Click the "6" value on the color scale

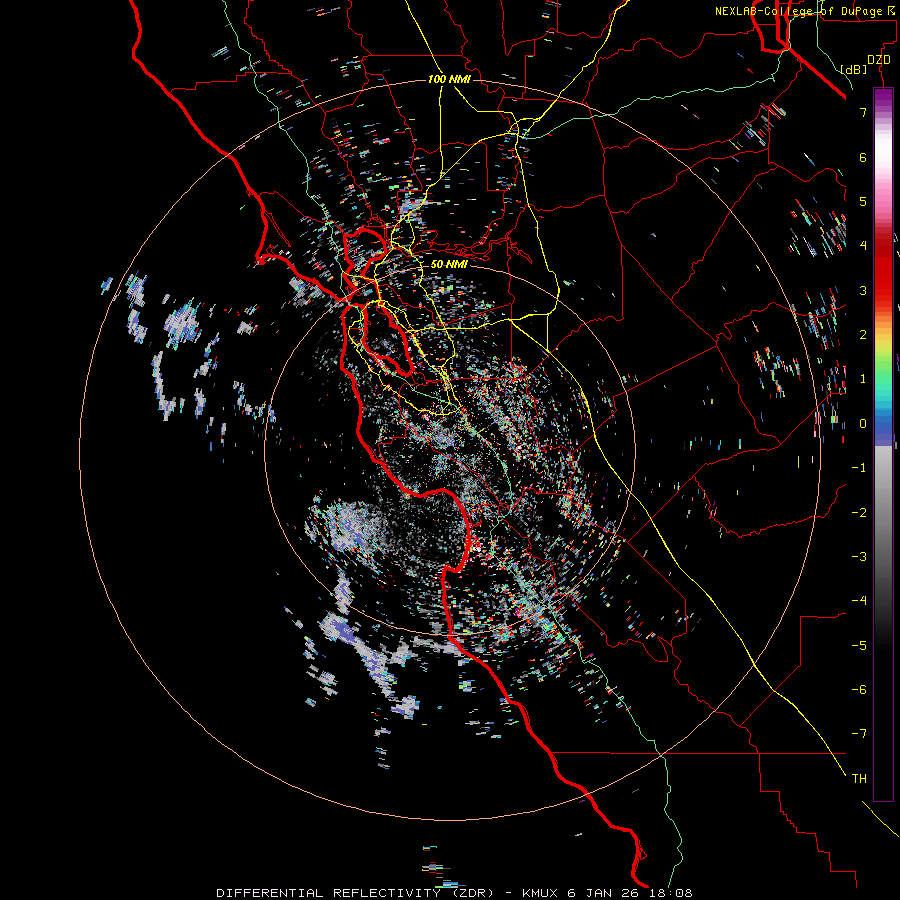[x=863, y=157]
